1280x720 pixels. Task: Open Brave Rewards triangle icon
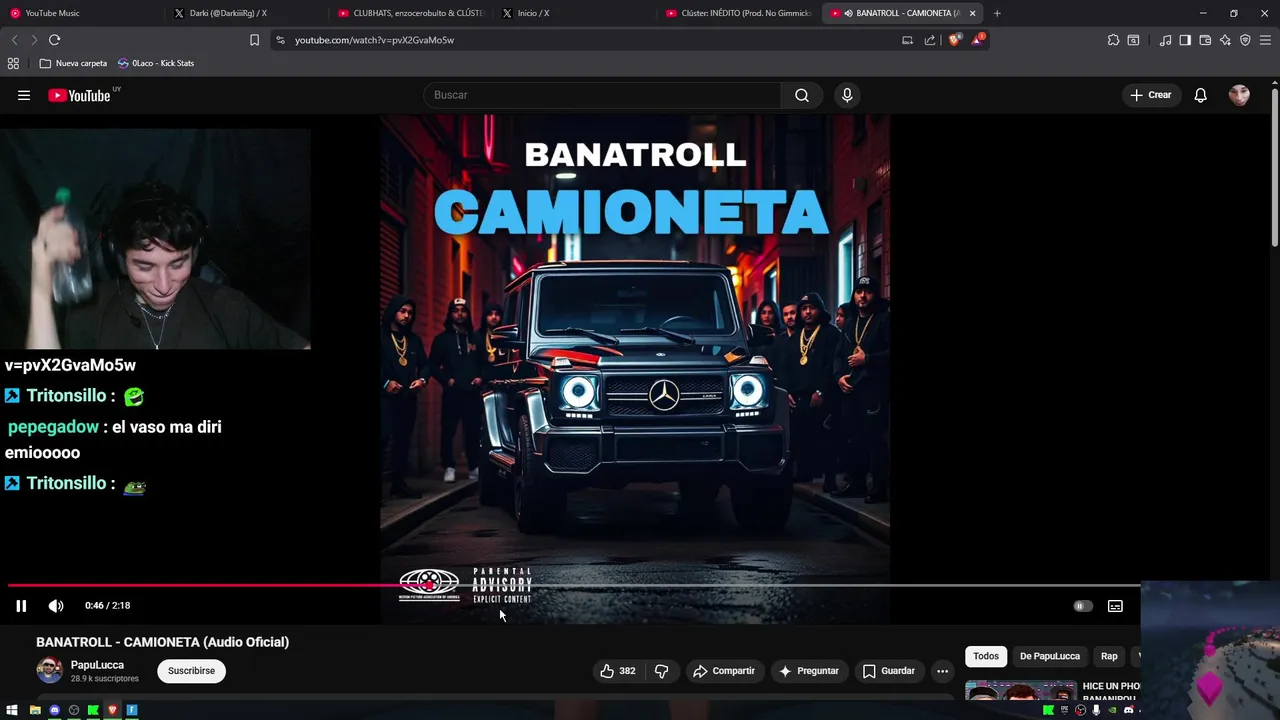click(x=978, y=40)
